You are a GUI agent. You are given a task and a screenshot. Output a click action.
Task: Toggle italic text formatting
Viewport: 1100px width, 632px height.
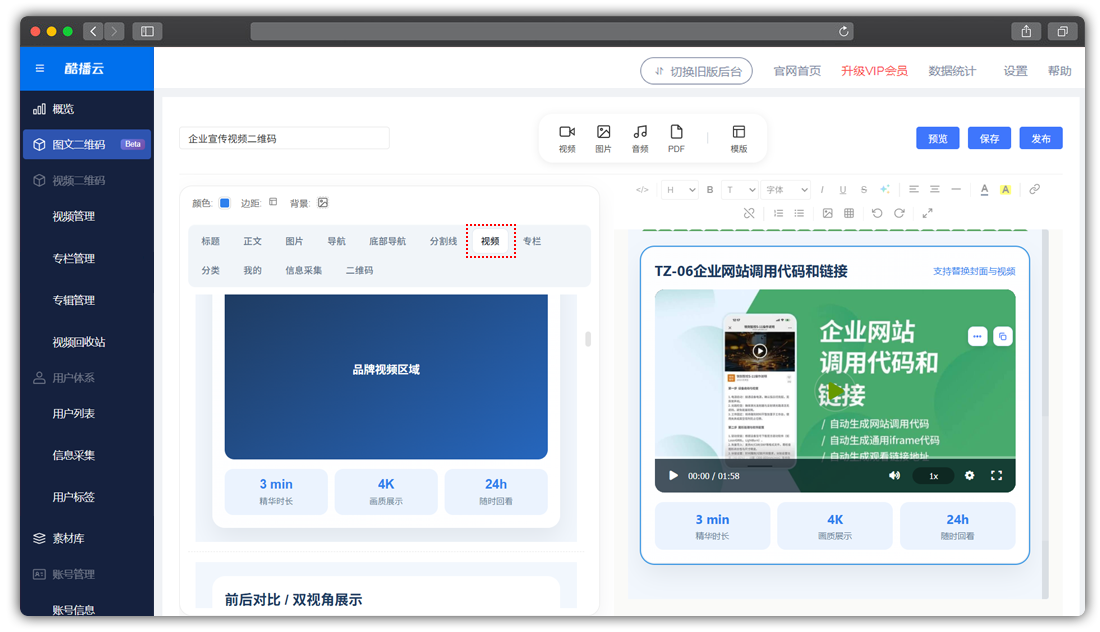tap(822, 189)
